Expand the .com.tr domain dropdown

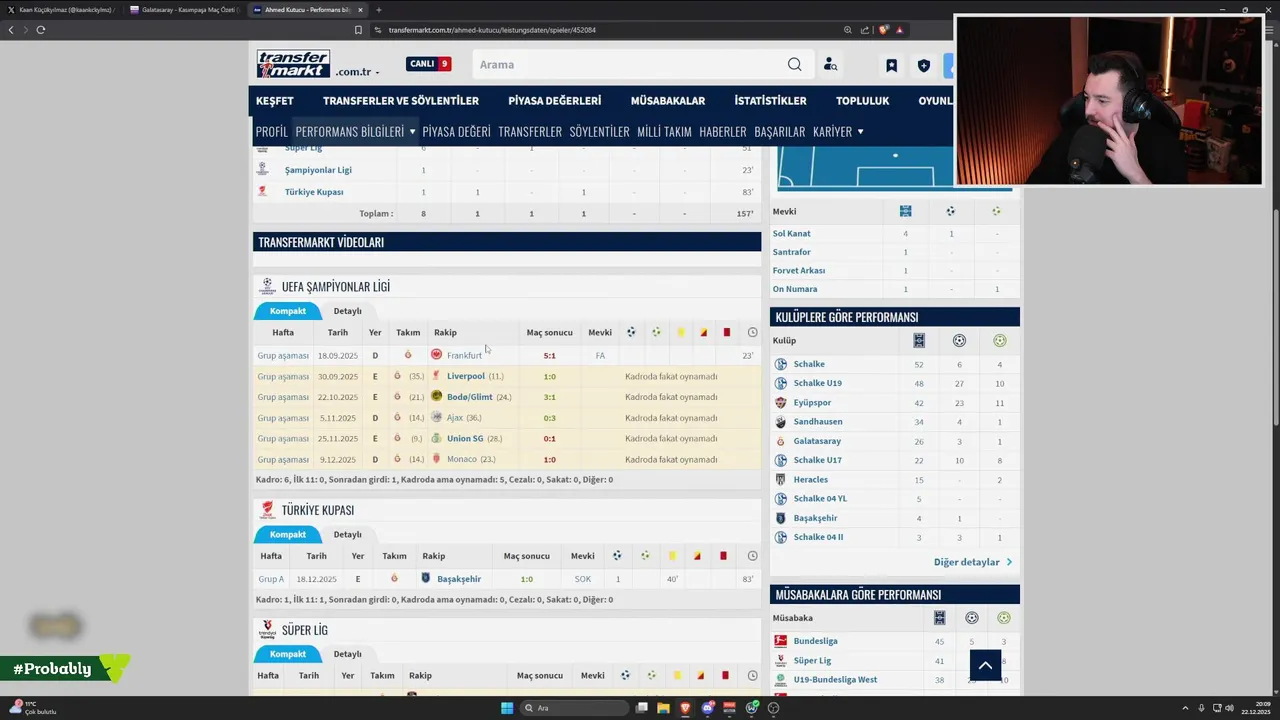click(357, 72)
